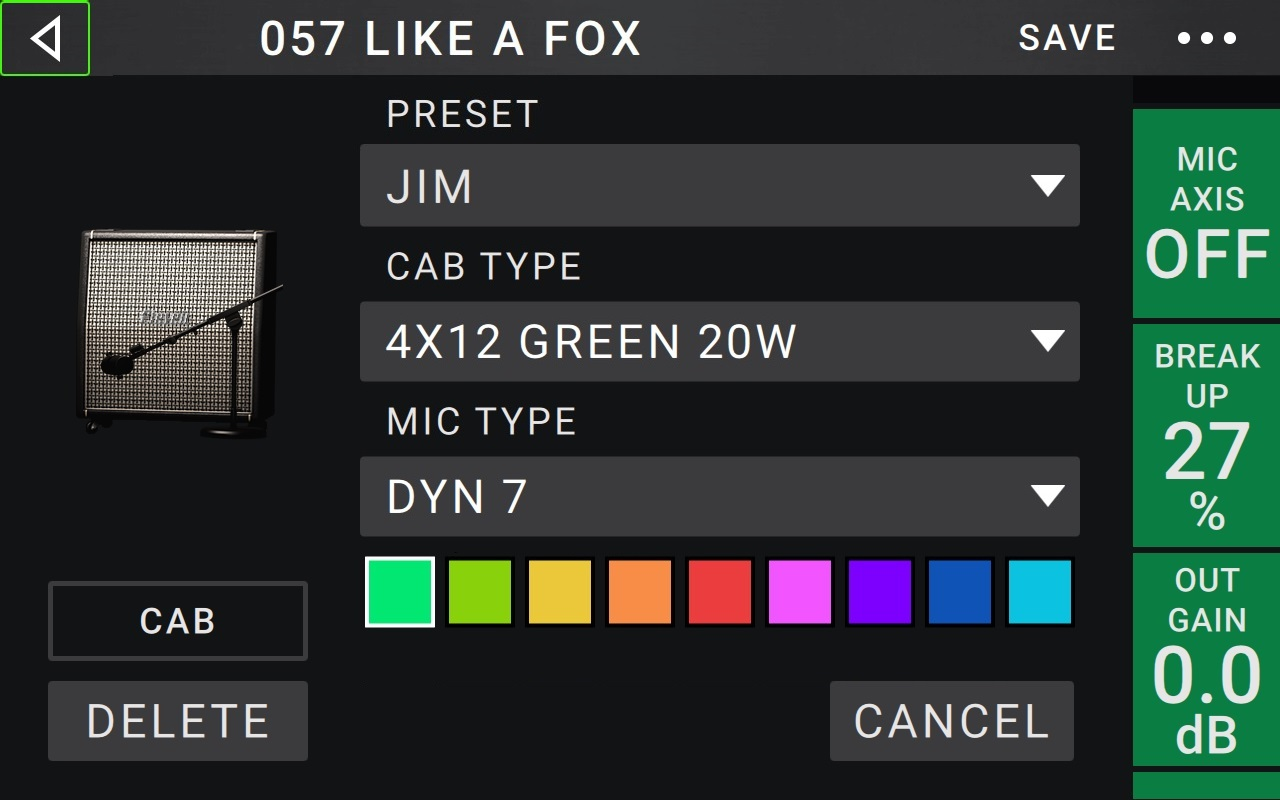1280x800 pixels.
Task: Click the cabinet with microphone image
Action: tap(179, 333)
